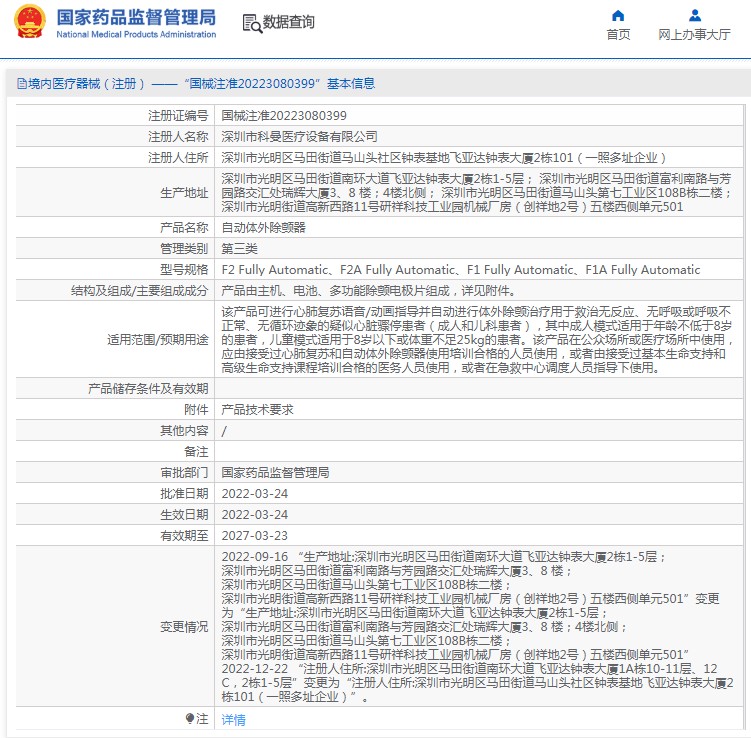Open the 数据查询 search icon
This screenshot has height=738, width=751.
pyautogui.click(x=252, y=23)
